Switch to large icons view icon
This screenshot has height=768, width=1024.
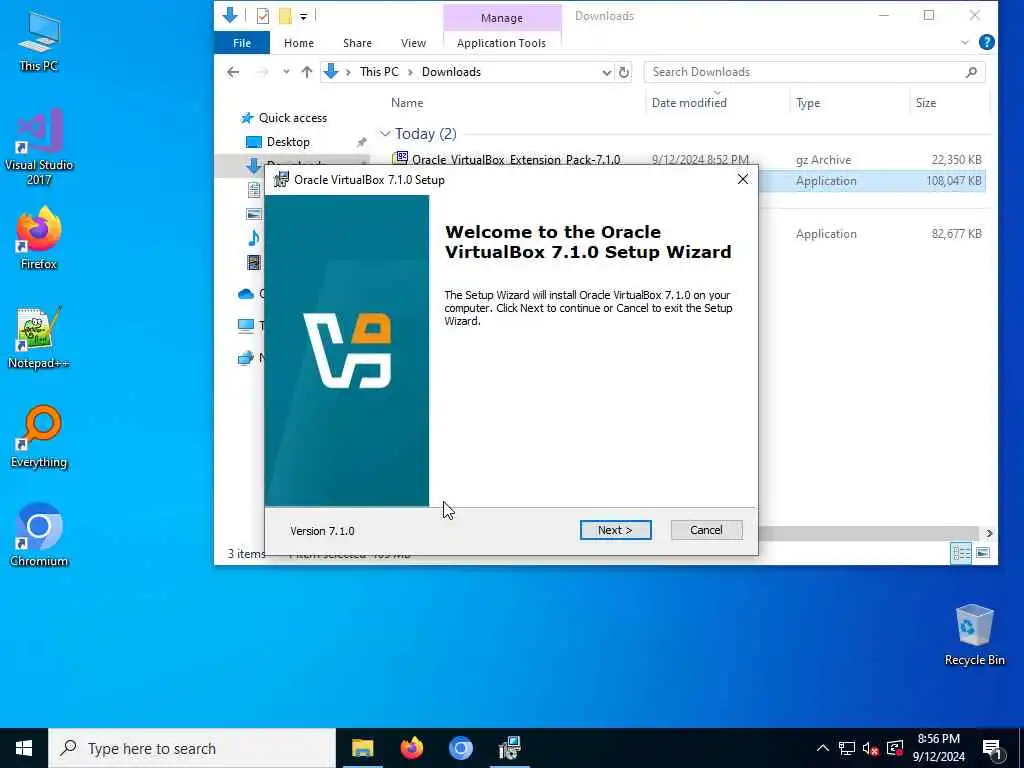click(x=982, y=553)
